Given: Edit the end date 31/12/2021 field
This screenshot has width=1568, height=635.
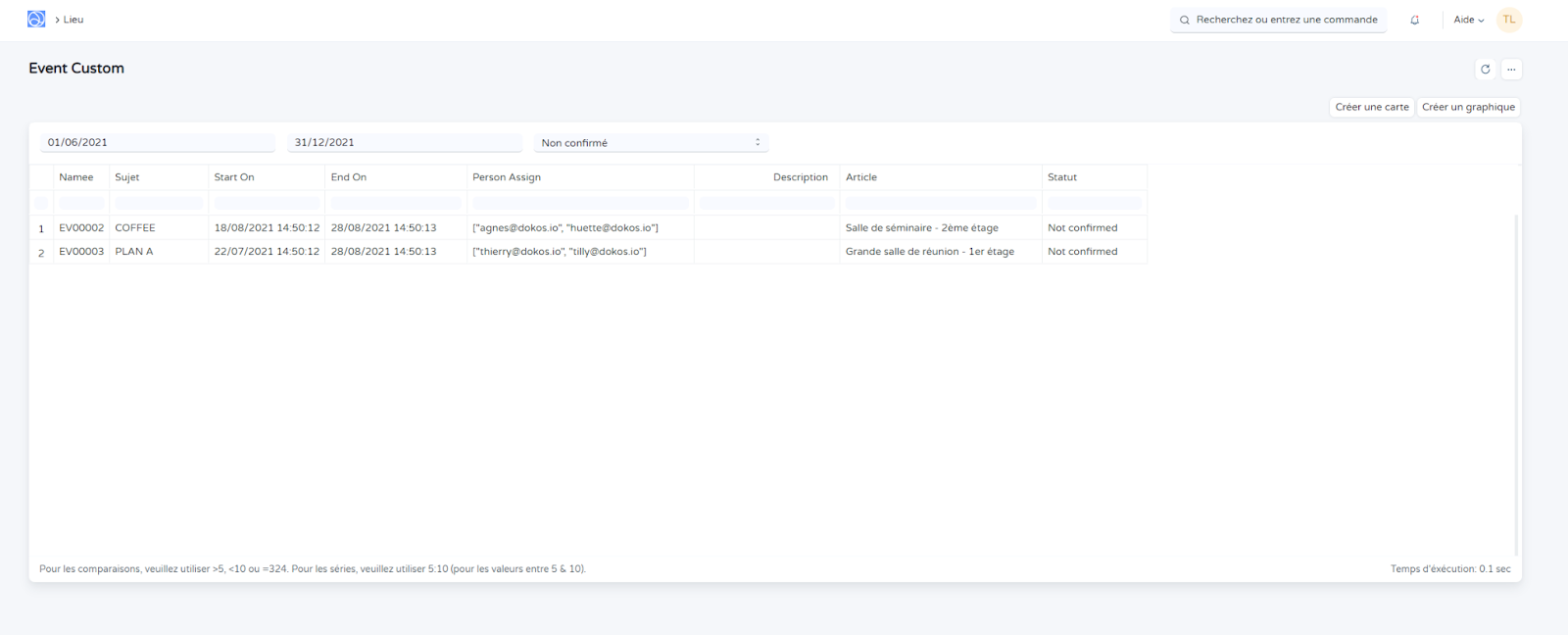Looking at the screenshot, I should point(404,143).
